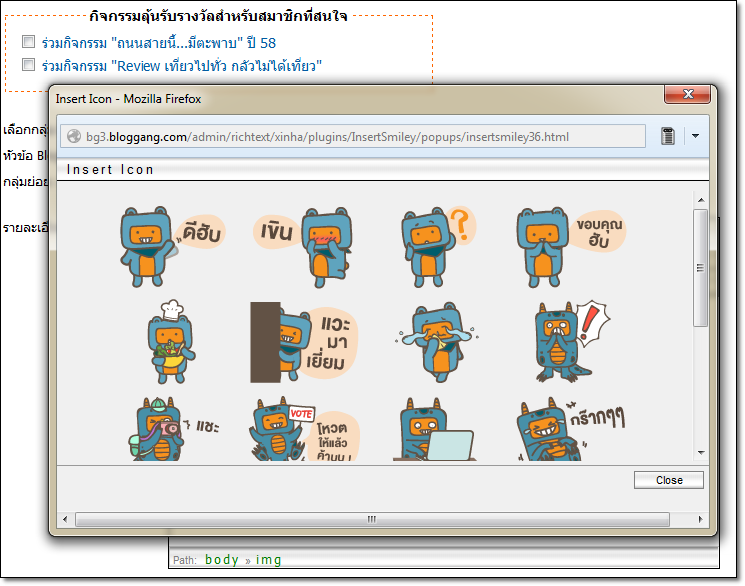Image resolution: width=745 pixels, height=586 pixels.
Task: Click the vertical scrollbar thumb
Action: [700, 268]
